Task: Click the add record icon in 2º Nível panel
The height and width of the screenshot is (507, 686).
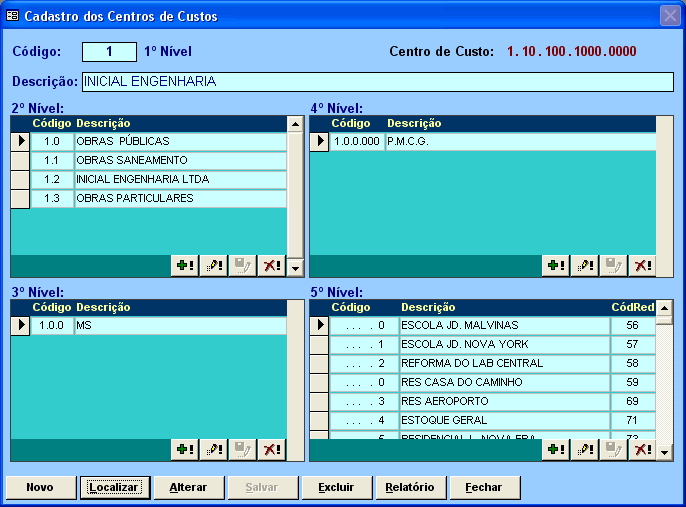Action: pos(185,266)
